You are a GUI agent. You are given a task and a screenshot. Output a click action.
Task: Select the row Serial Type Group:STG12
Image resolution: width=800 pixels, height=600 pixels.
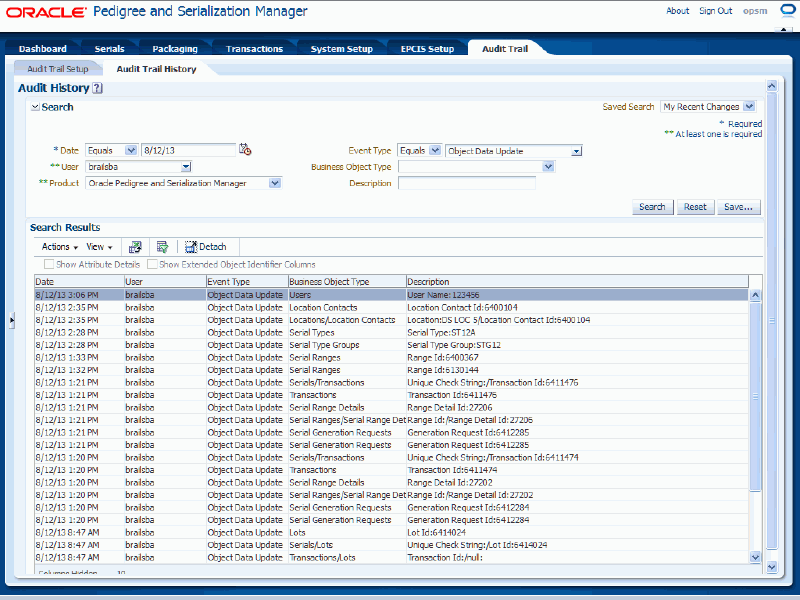(x=391, y=345)
